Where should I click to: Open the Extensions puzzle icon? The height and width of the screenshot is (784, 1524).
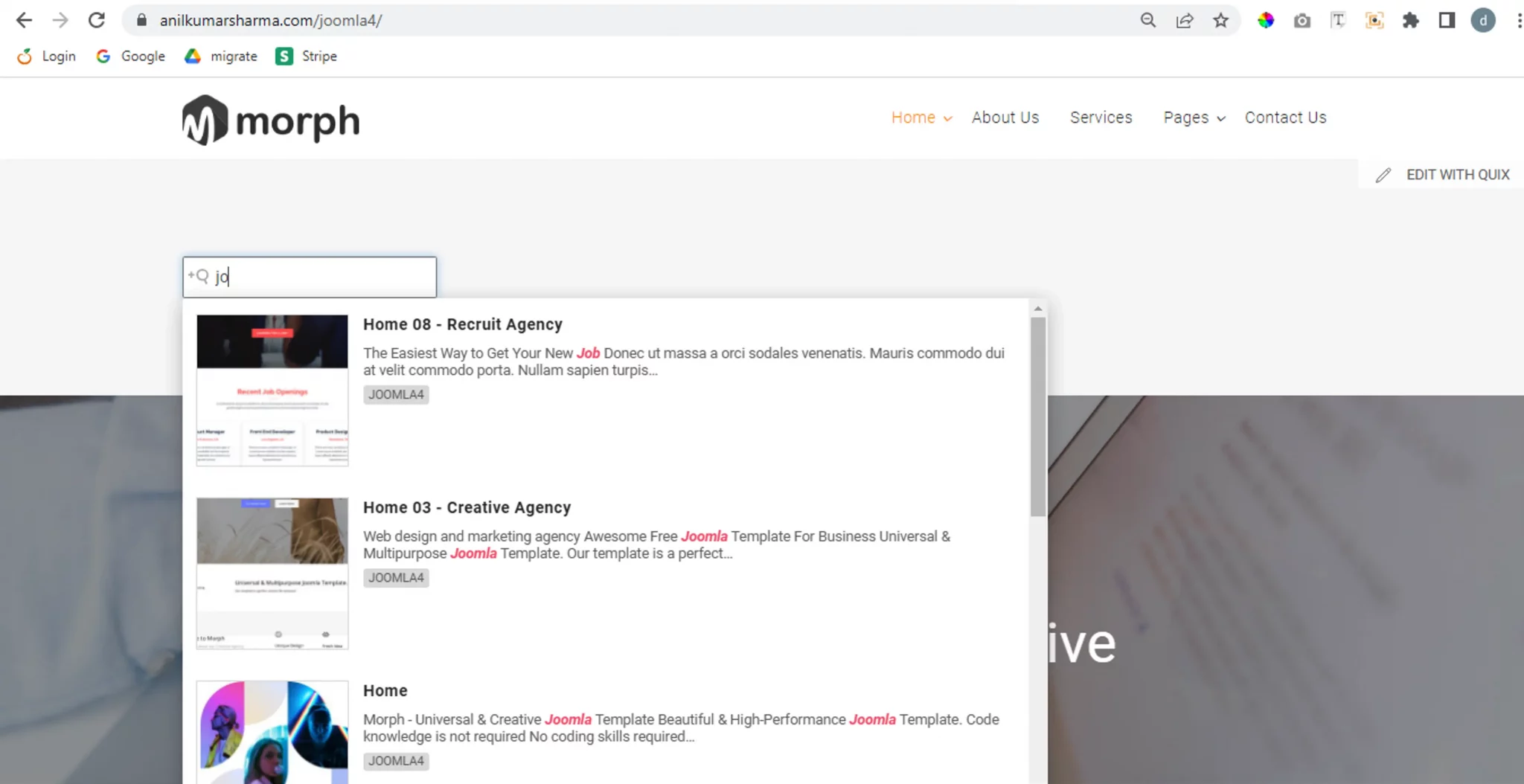pos(1410,20)
